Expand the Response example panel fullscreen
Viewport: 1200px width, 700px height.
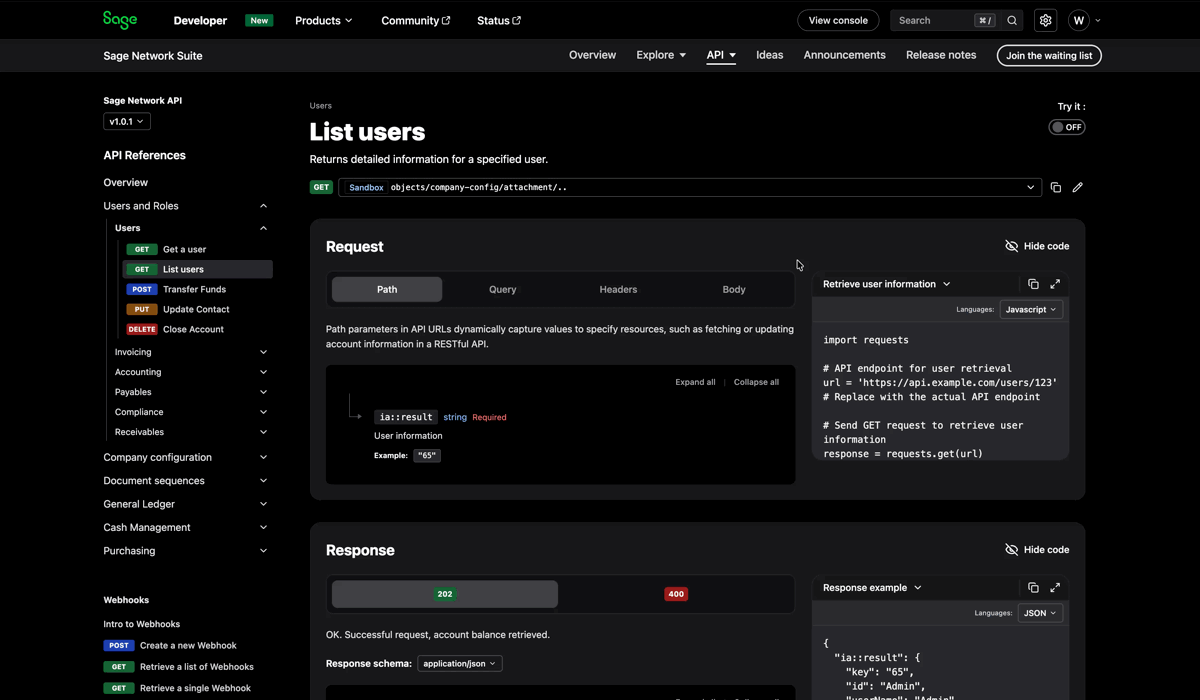1055,588
